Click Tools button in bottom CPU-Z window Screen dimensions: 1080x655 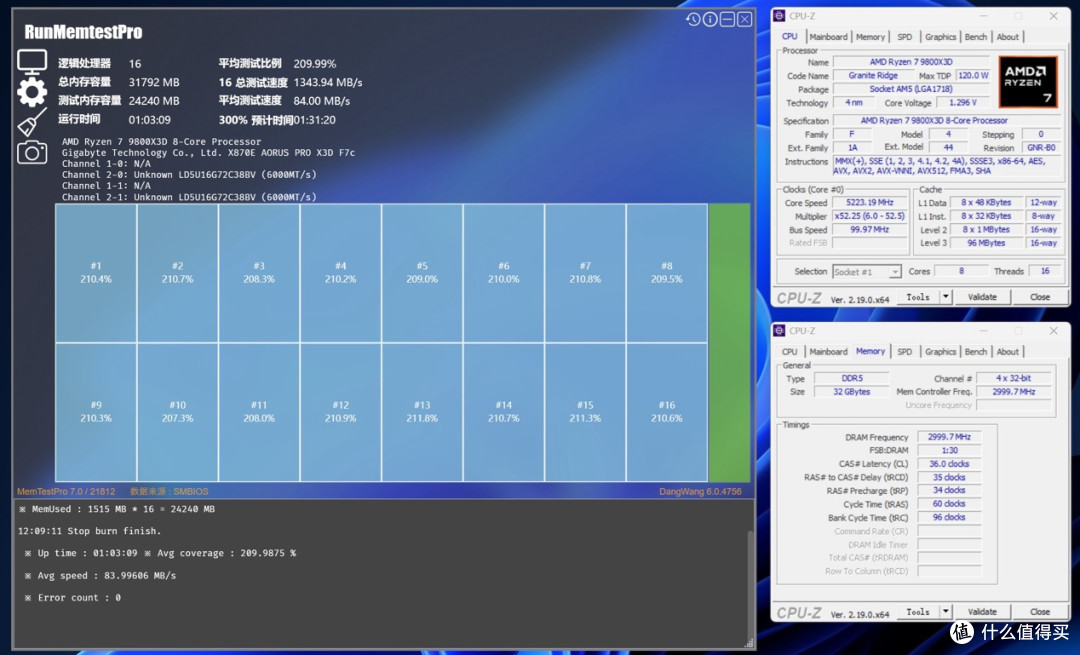pos(918,612)
